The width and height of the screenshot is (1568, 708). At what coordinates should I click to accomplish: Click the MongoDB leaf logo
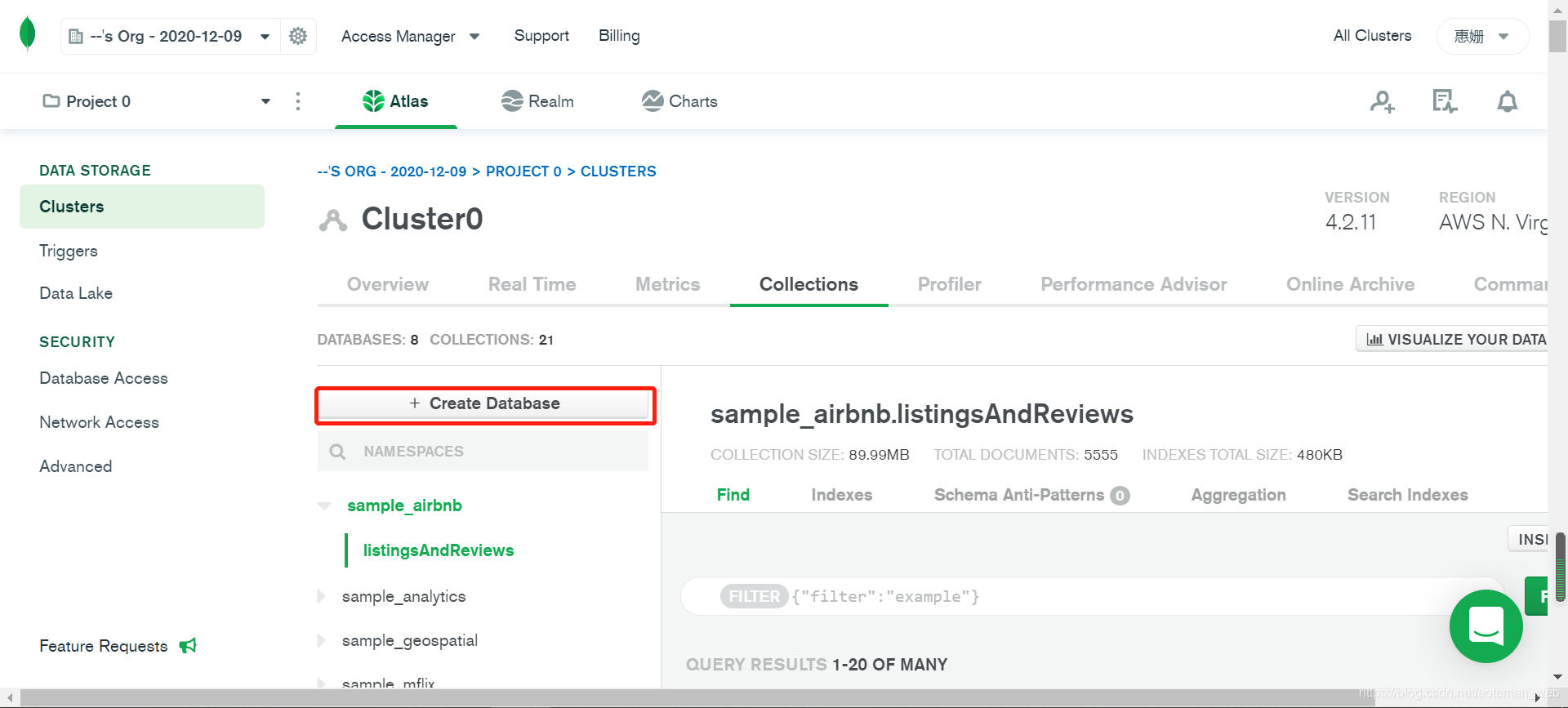[x=28, y=33]
